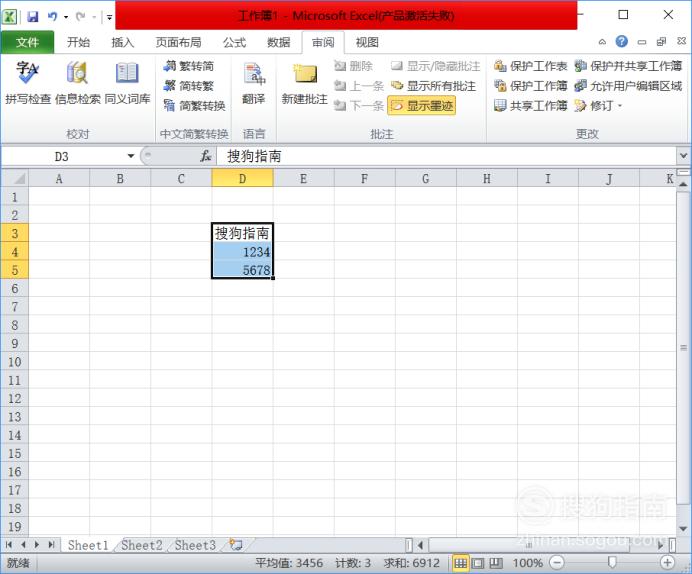Click the Select All corner button
The height and width of the screenshot is (574, 692).
pyautogui.click(x=15, y=178)
